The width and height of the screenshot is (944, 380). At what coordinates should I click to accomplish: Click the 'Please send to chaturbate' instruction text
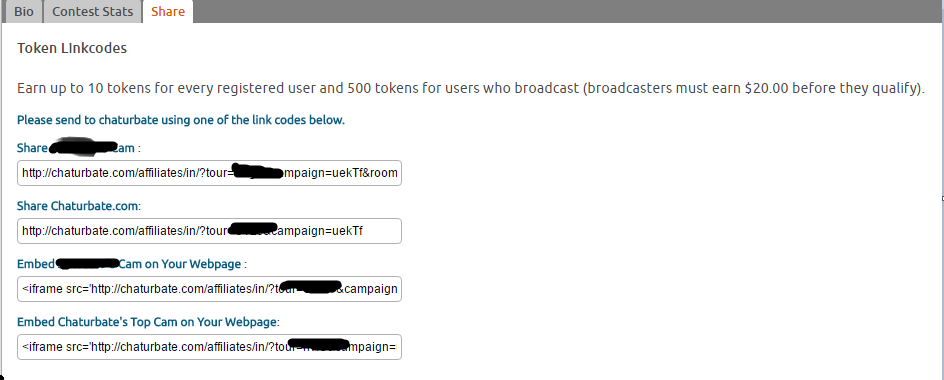(181, 120)
